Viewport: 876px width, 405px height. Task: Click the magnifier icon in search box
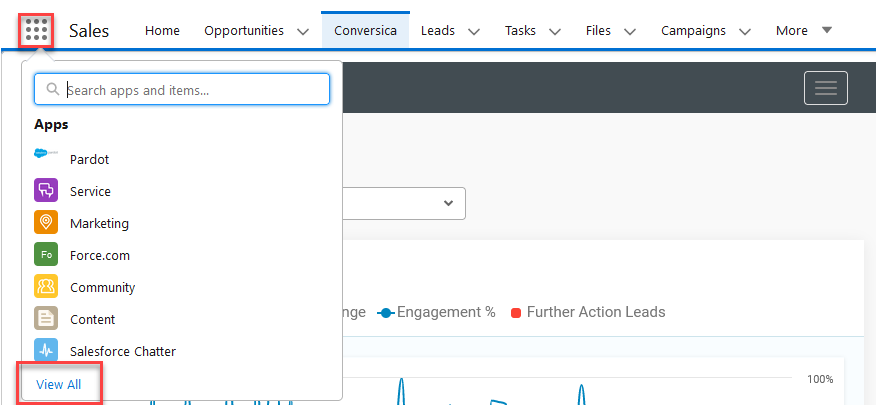tap(53, 89)
